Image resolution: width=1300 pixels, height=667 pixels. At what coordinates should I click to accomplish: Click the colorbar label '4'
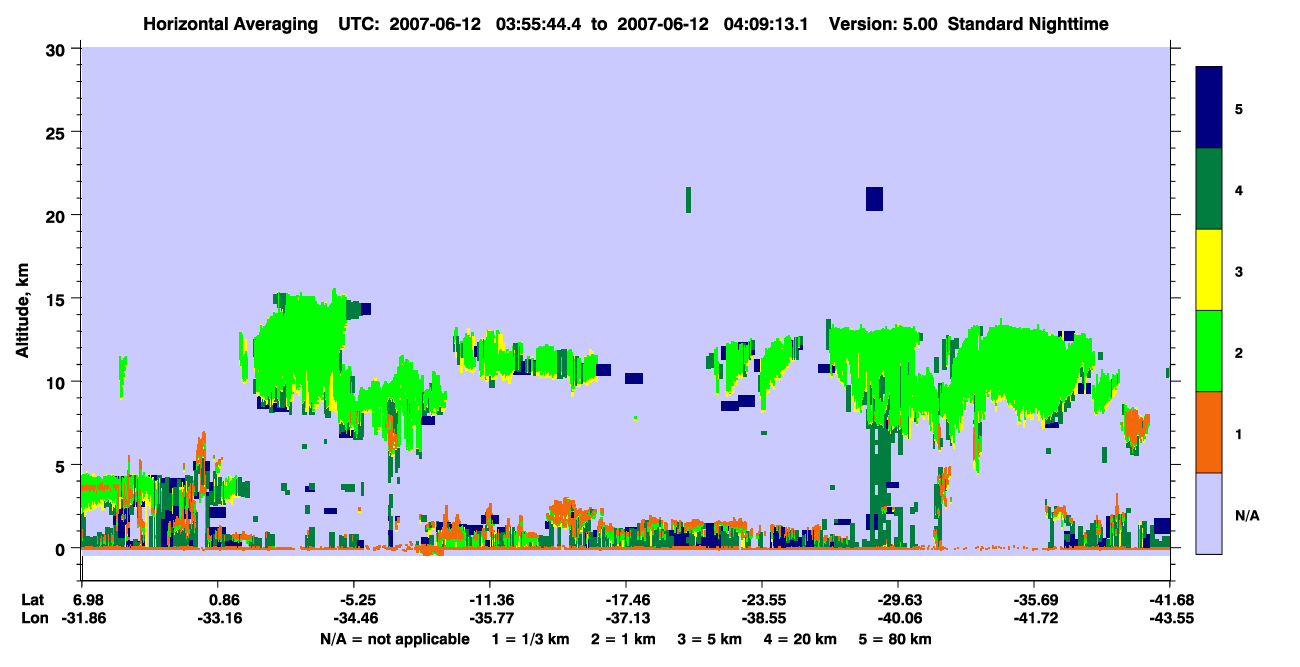[x=1238, y=190]
